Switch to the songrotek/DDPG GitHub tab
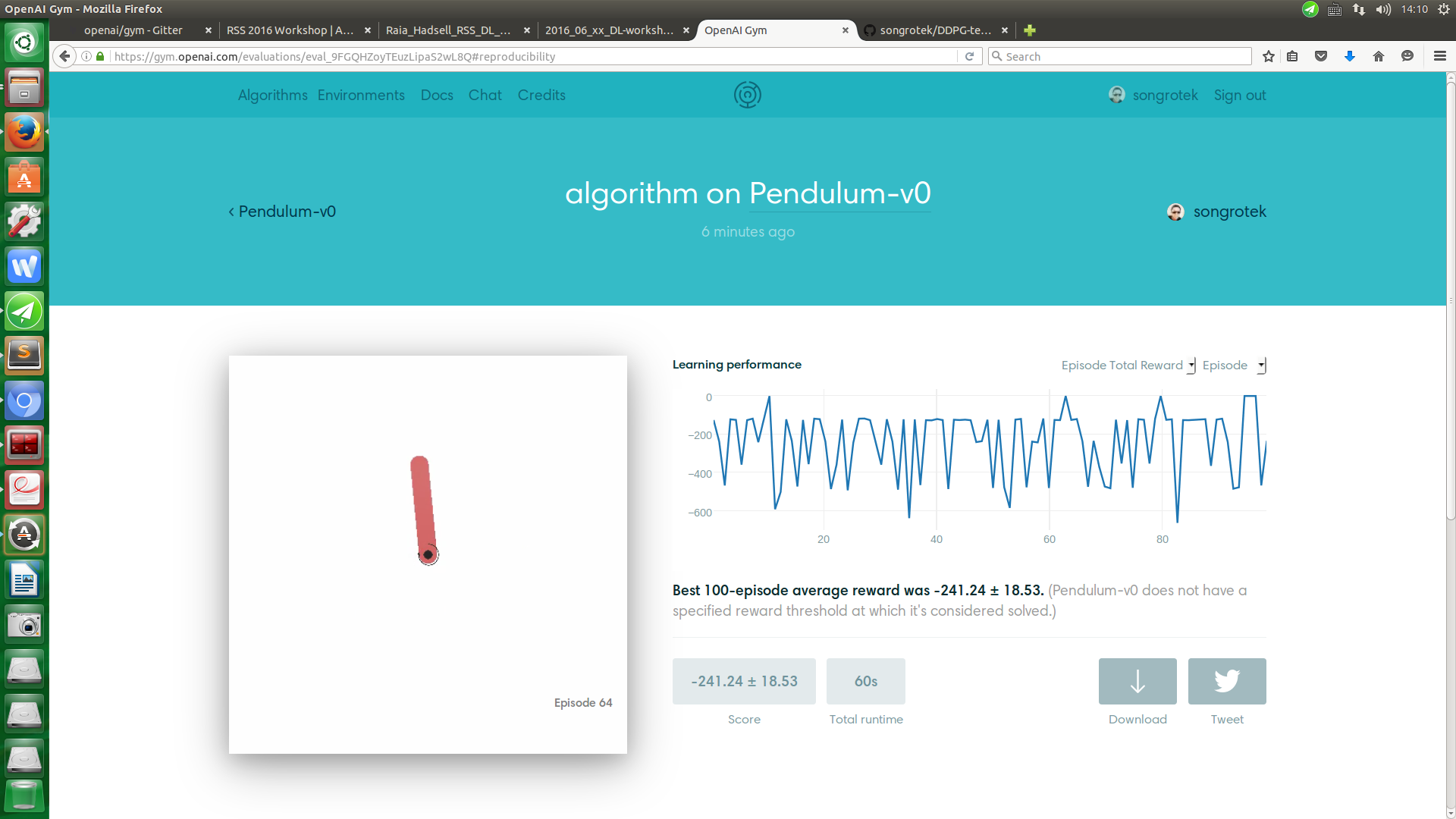The height and width of the screenshot is (819, 1456). point(934,30)
